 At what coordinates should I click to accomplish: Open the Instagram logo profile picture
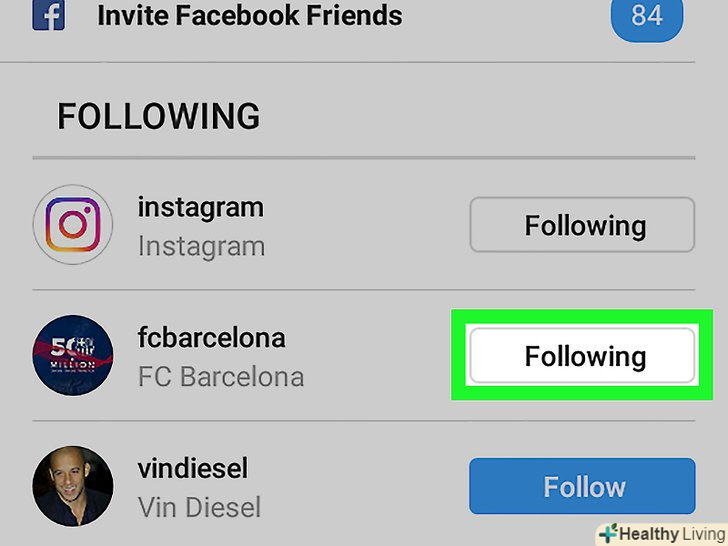(x=72, y=225)
